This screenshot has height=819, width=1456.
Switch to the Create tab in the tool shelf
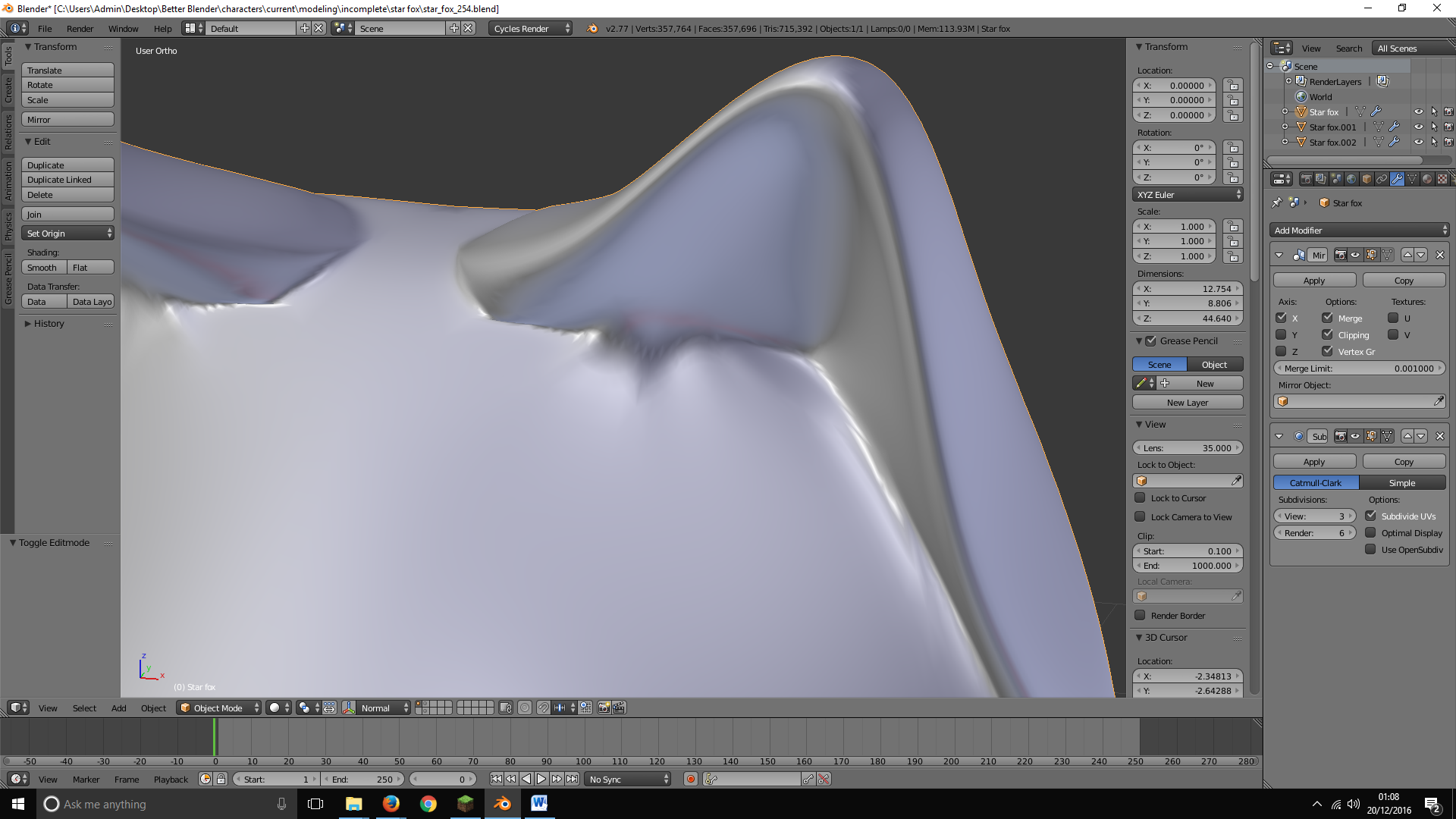8,89
